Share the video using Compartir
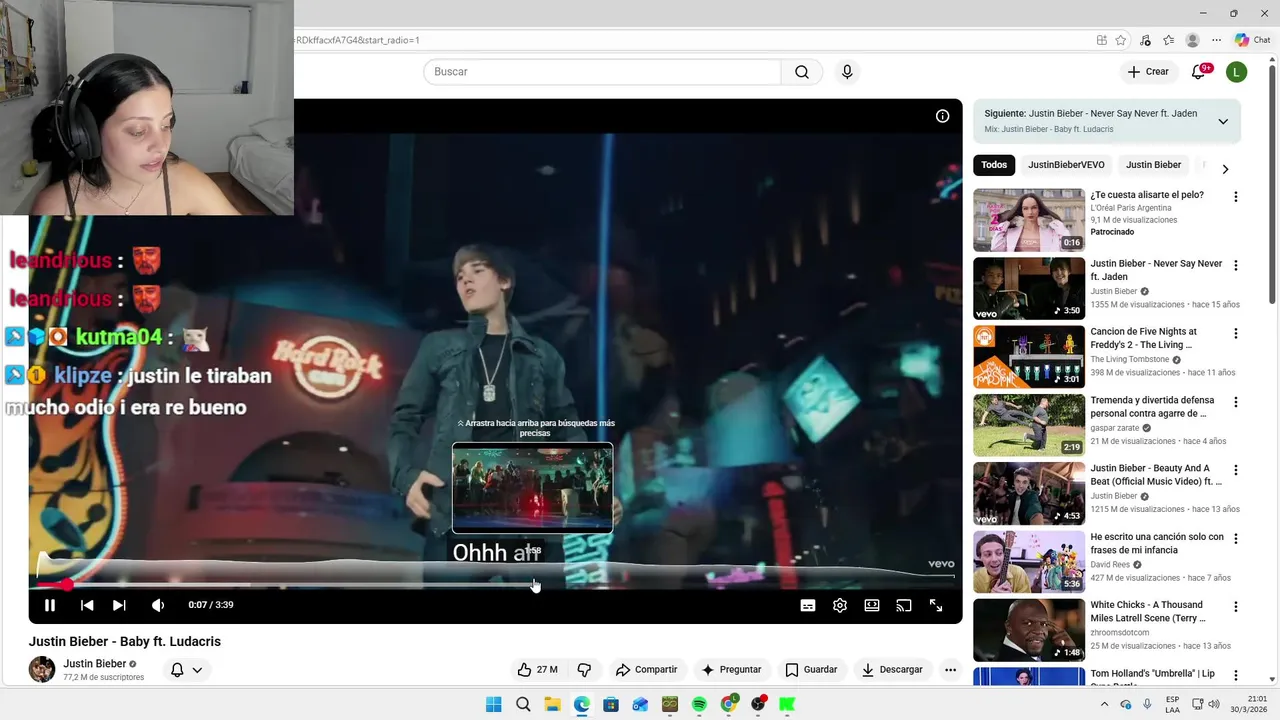 (646, 670)
